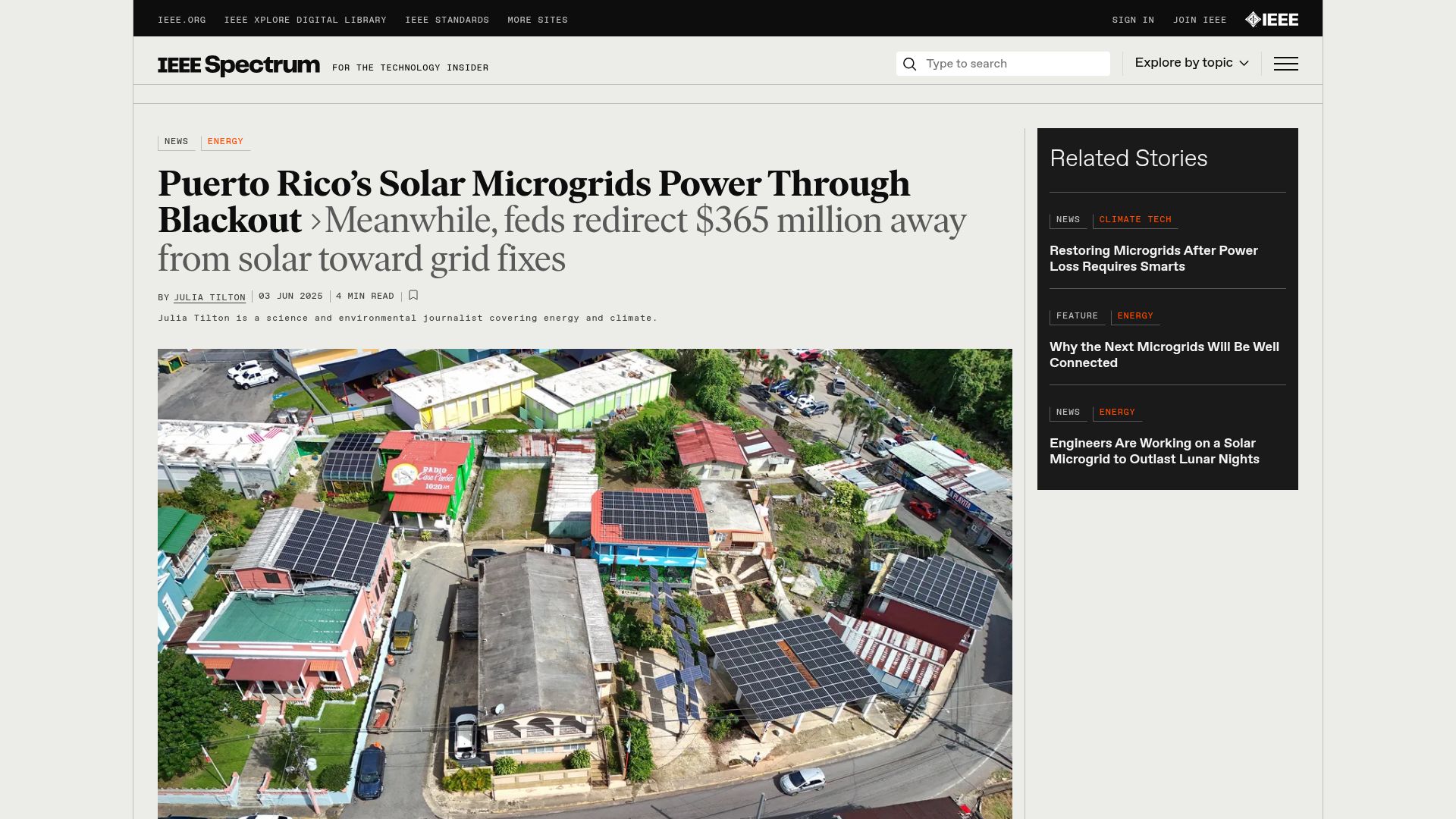Go to IEEE Standards site
The height and width of the screenshot is (819, 1456).
pyautogui.click(x=447, y=20)
